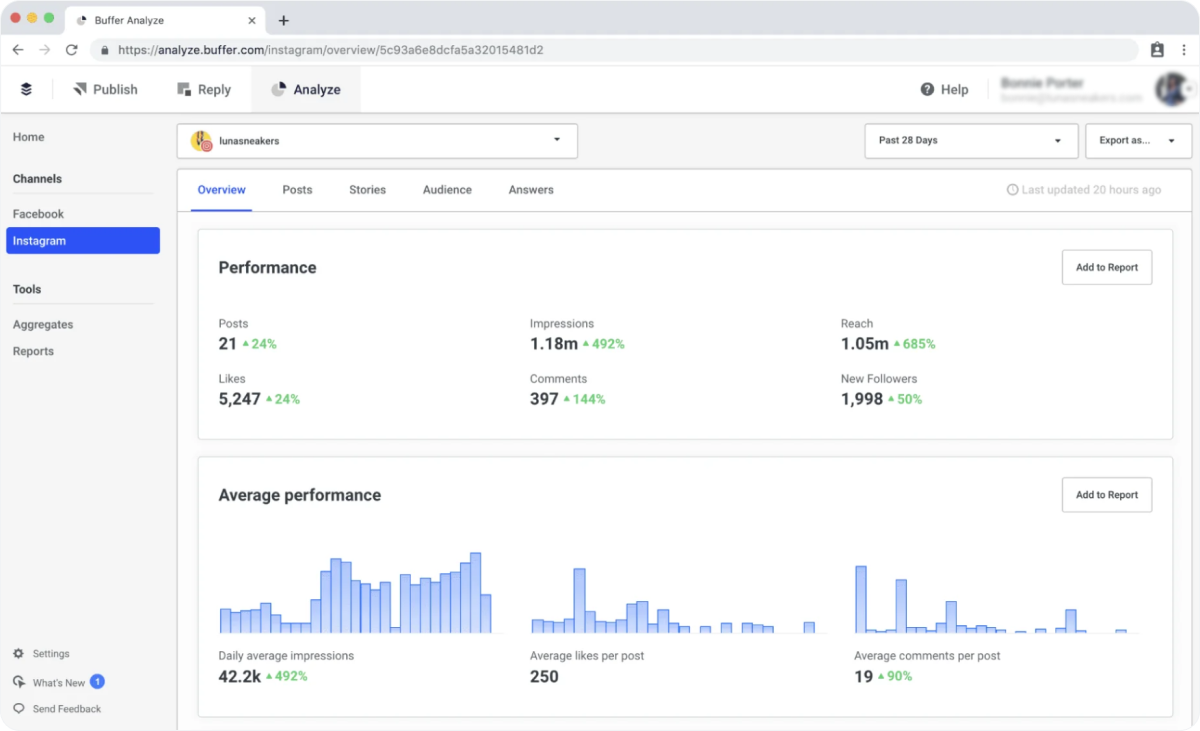This screenshot has width=1200, height=731.
Task: Click the browser address bar URL
Action: click(x=331, y=49)
